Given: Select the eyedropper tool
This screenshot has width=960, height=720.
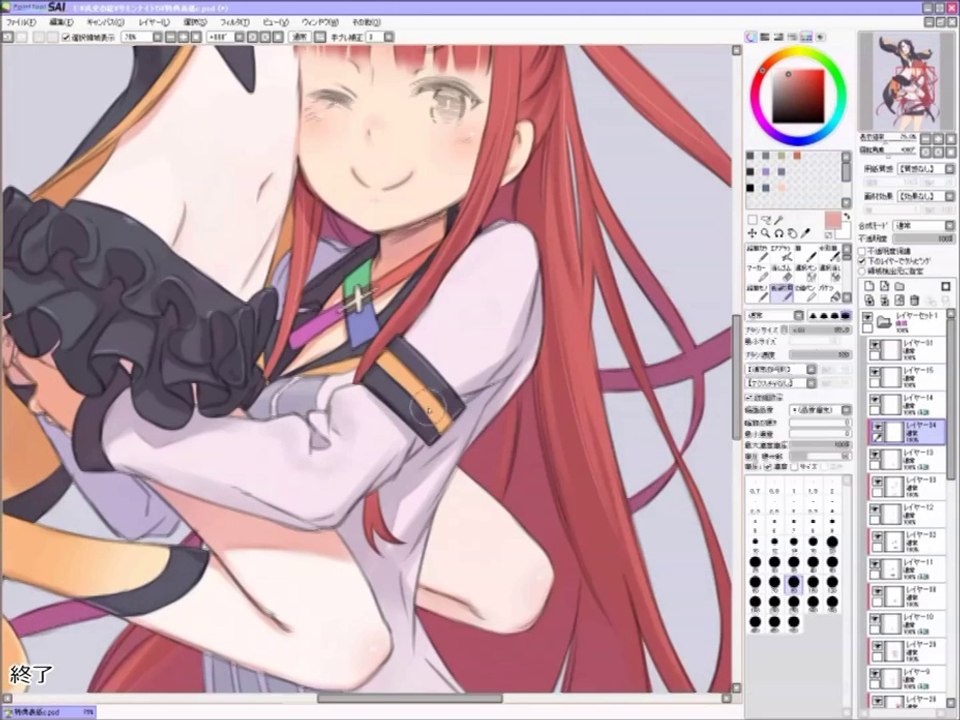Looking at the screenshot, I should 806,233.
